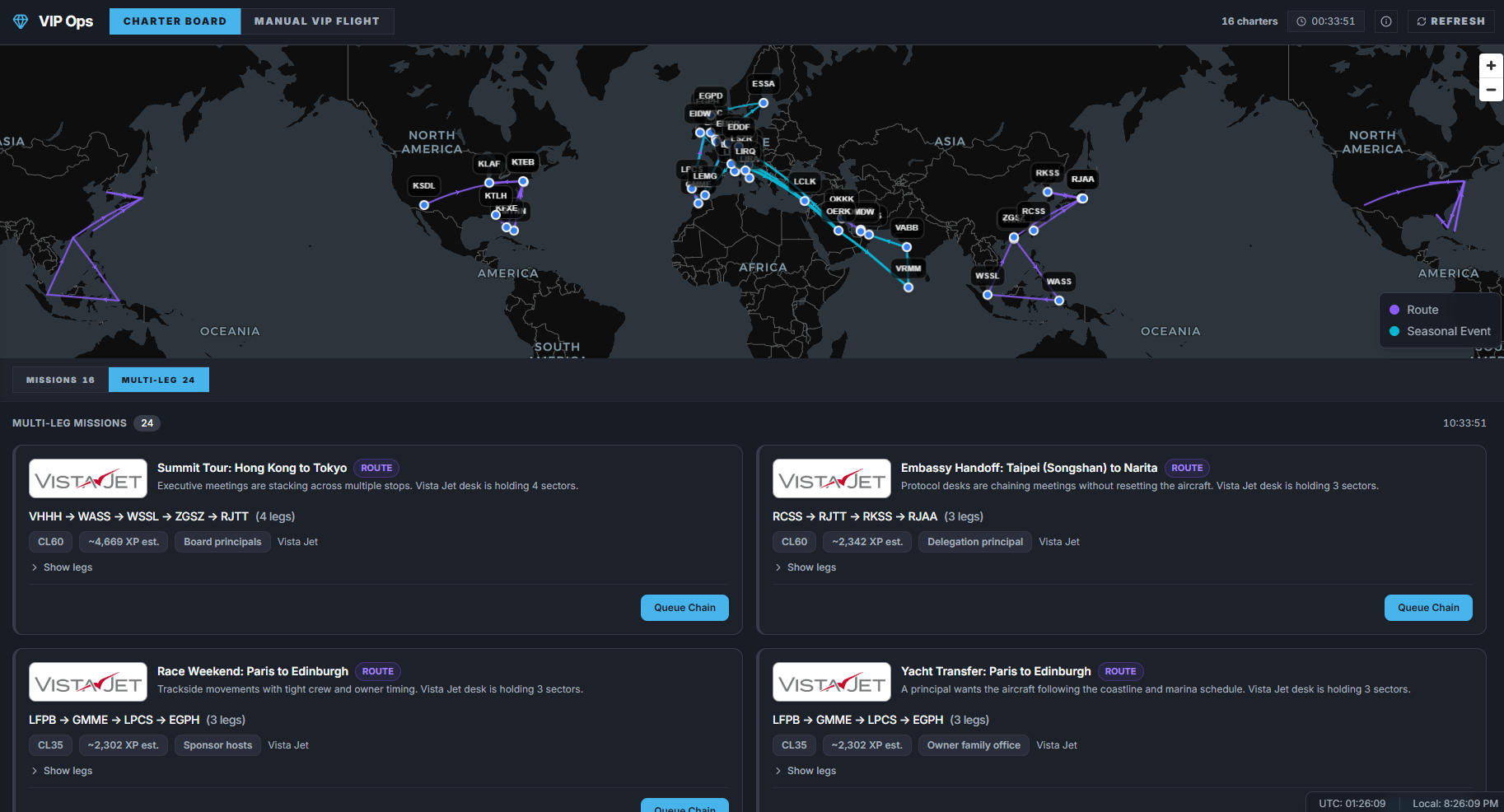Select the Multi-Leg 24 tab
Screen dimensions: 1504x812
point(158,380)
